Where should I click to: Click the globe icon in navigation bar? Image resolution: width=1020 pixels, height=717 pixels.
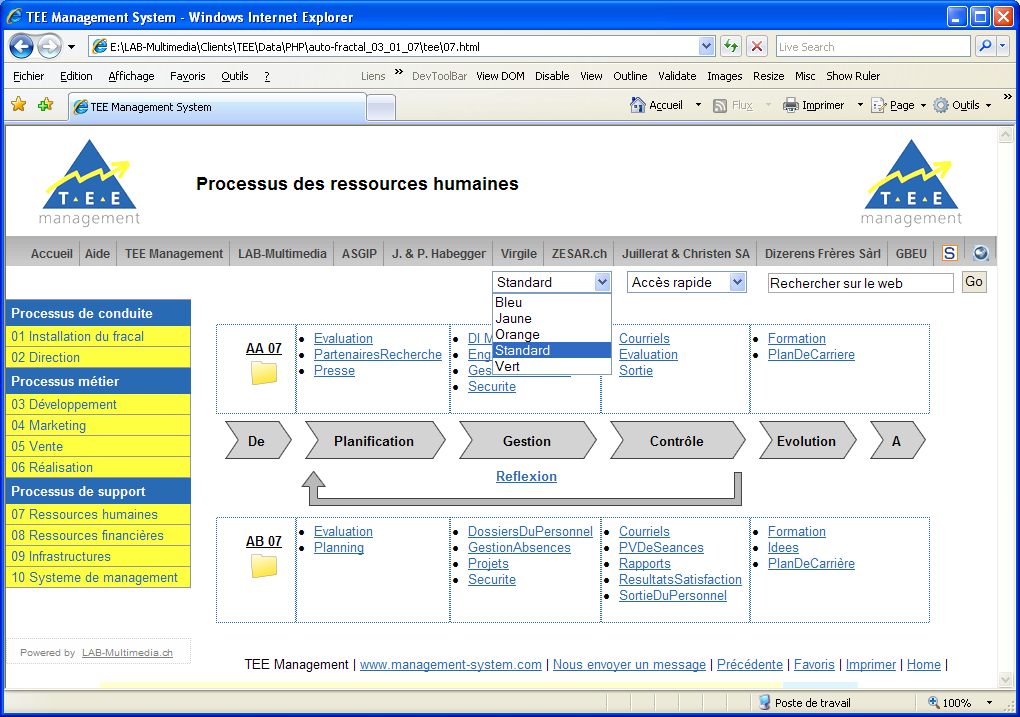point(980,253)
